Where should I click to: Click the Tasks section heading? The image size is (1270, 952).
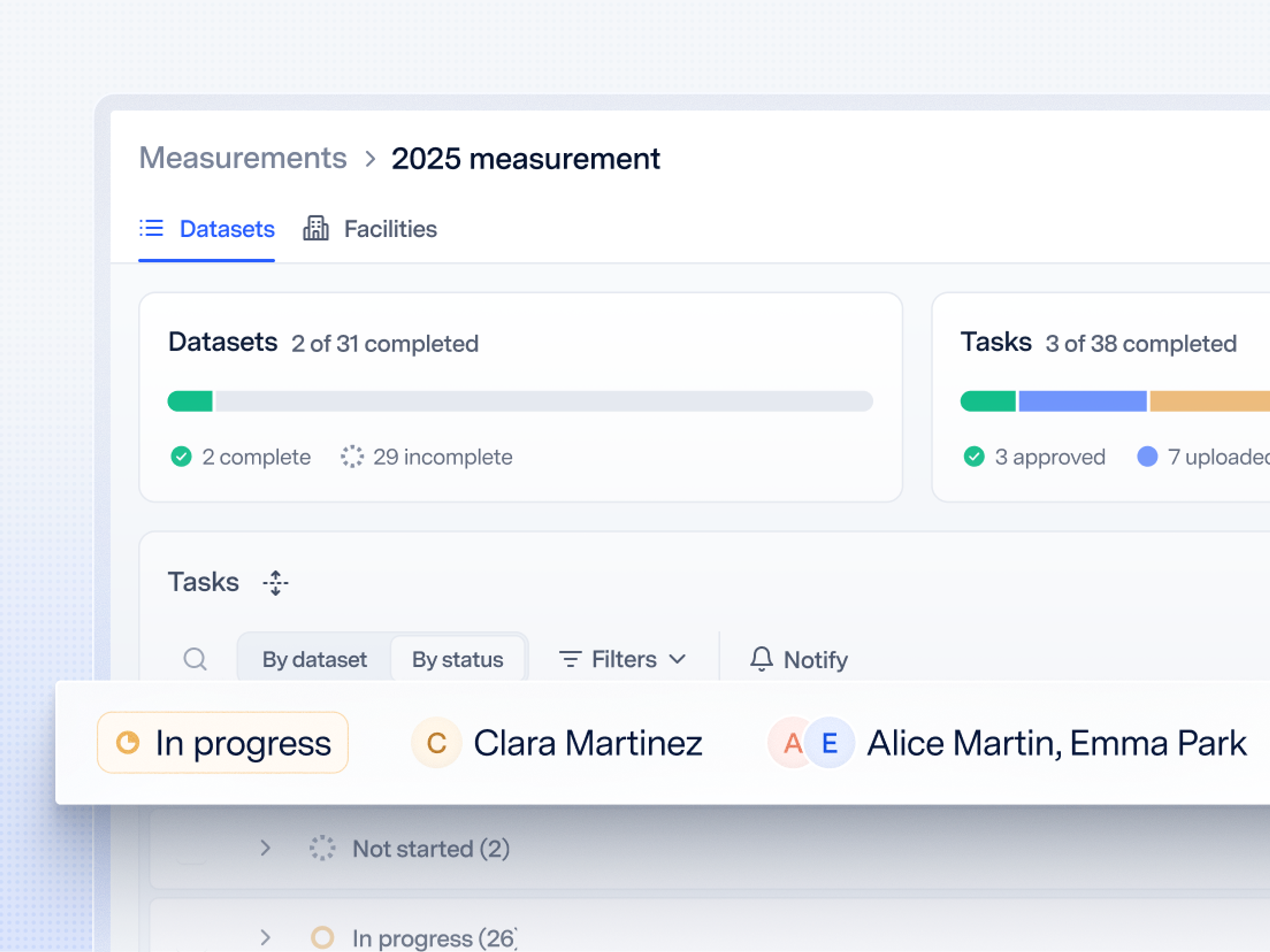click(x=203, y=582)
